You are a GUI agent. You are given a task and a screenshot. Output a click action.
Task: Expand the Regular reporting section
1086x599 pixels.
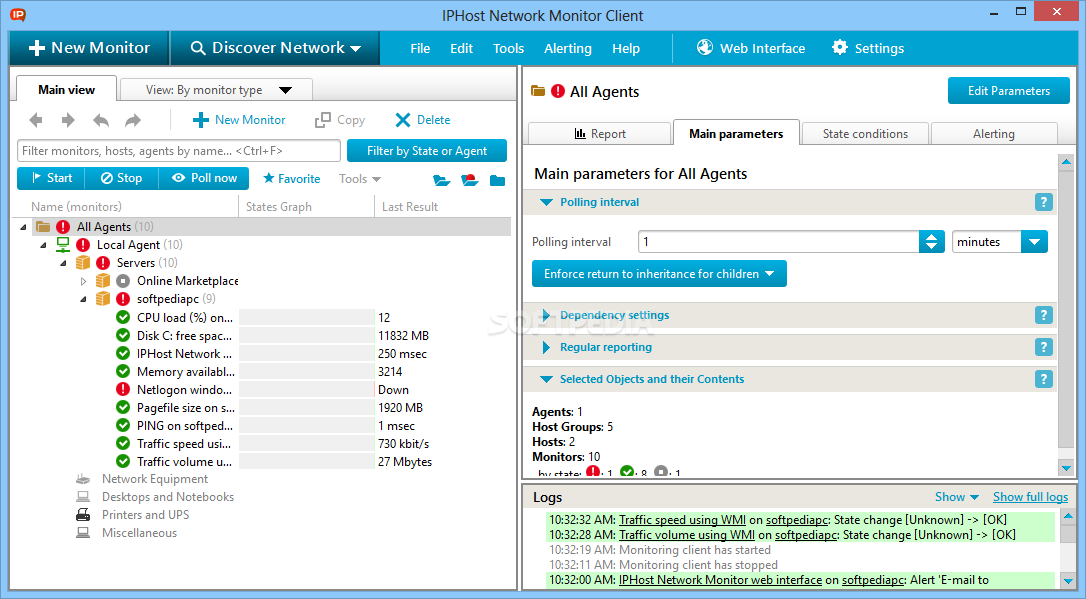546,347
